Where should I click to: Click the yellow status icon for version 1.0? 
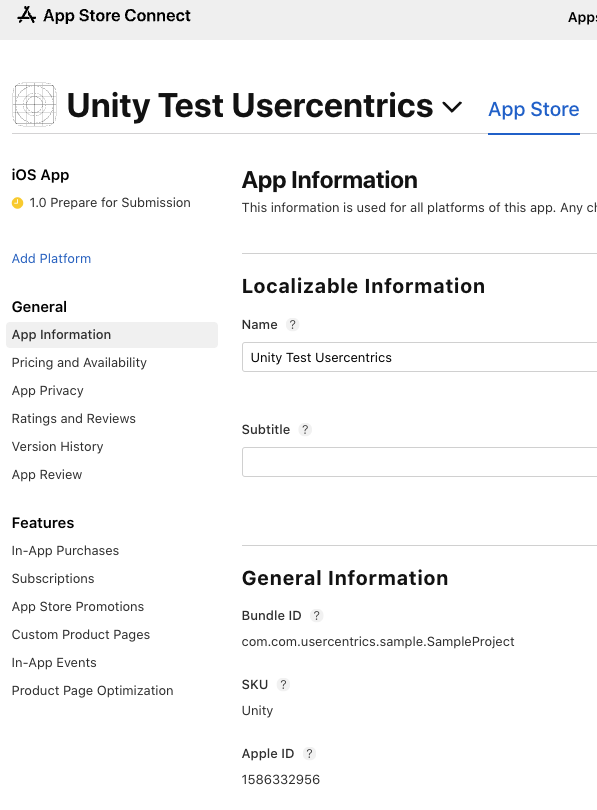18,203
